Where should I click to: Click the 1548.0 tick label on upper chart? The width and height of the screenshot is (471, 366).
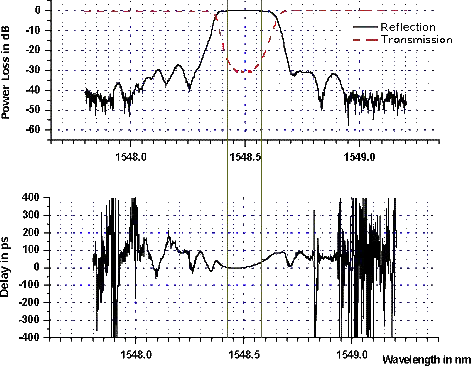(x=131, y=156)
